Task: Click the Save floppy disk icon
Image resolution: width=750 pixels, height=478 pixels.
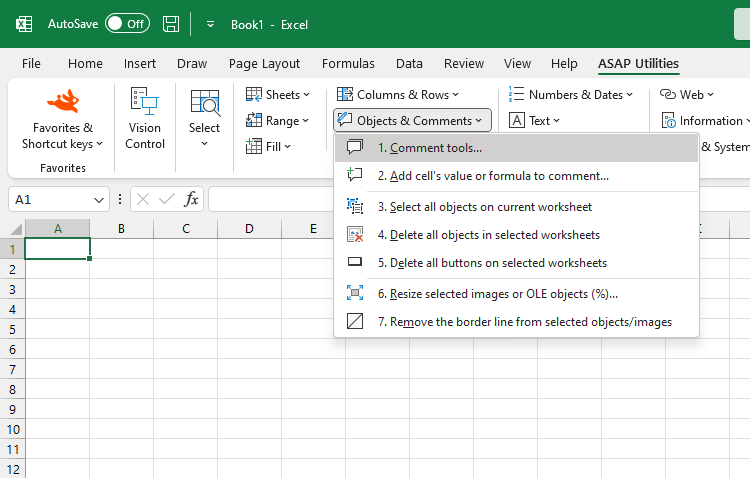Action: tap(171, 24)
